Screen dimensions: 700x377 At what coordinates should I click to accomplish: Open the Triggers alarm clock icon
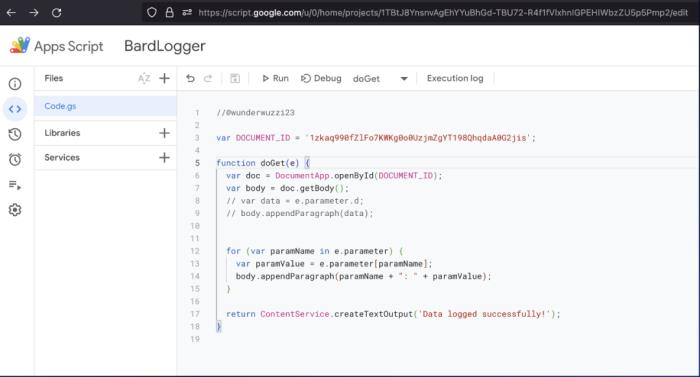tap(15, 159)
